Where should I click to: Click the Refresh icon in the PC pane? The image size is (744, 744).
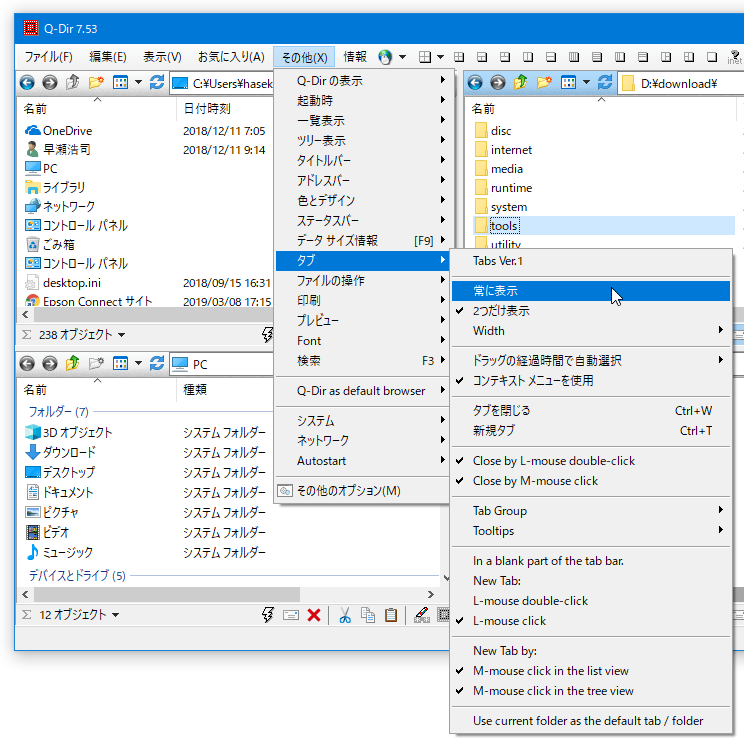tap(157, 363)
